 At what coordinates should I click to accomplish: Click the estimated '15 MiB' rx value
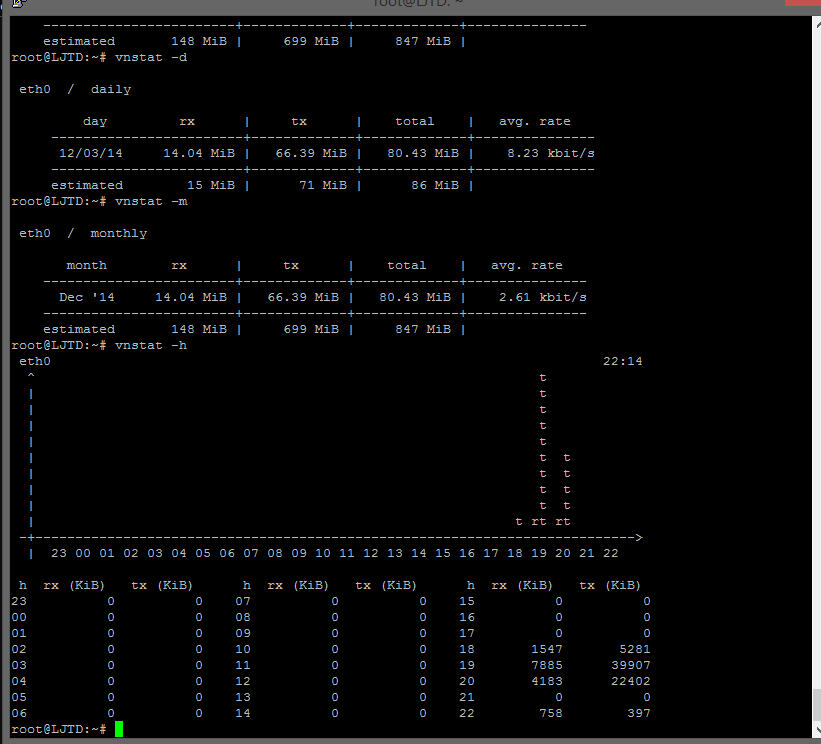[x=211, y=185]
